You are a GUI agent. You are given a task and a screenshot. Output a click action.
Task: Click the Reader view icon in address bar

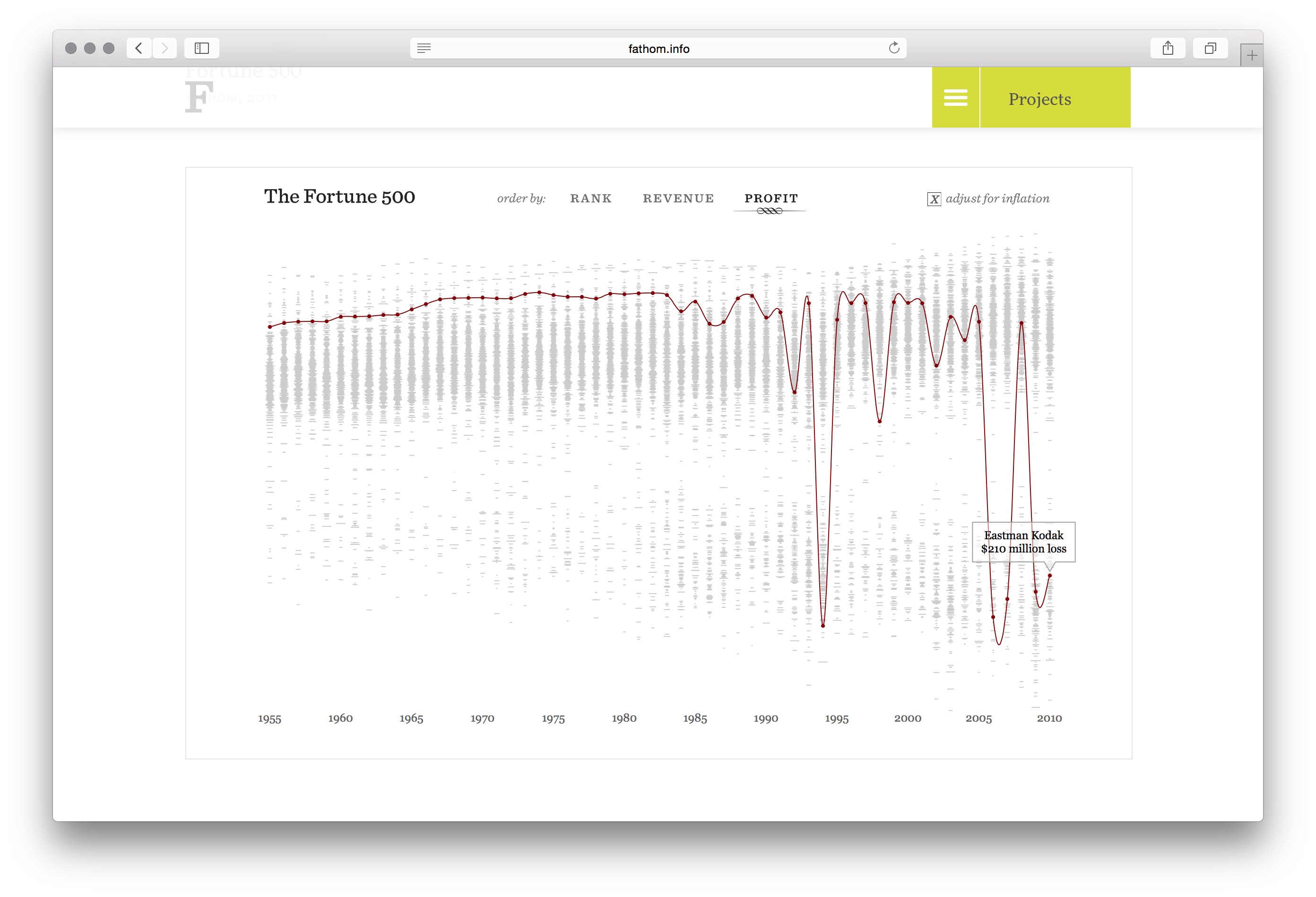click(424, 48)
